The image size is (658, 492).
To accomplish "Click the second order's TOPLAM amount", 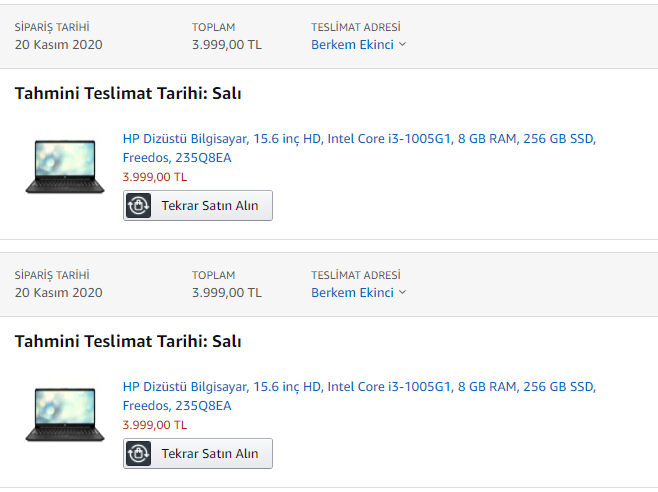I will pyautogui.click(x=227, y=293).
